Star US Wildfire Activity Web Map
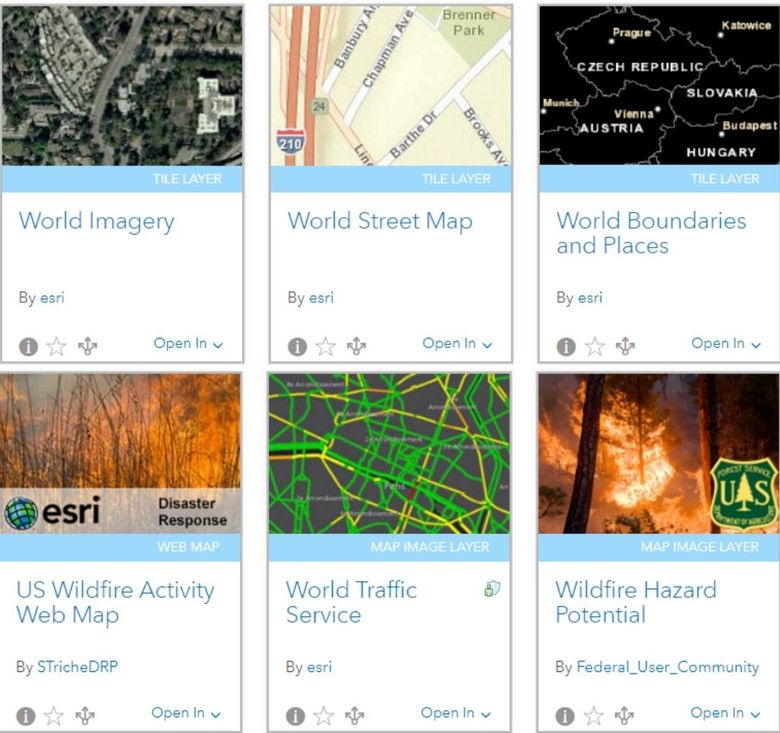The width and height of the screenshot is (780, 733). 54,716
